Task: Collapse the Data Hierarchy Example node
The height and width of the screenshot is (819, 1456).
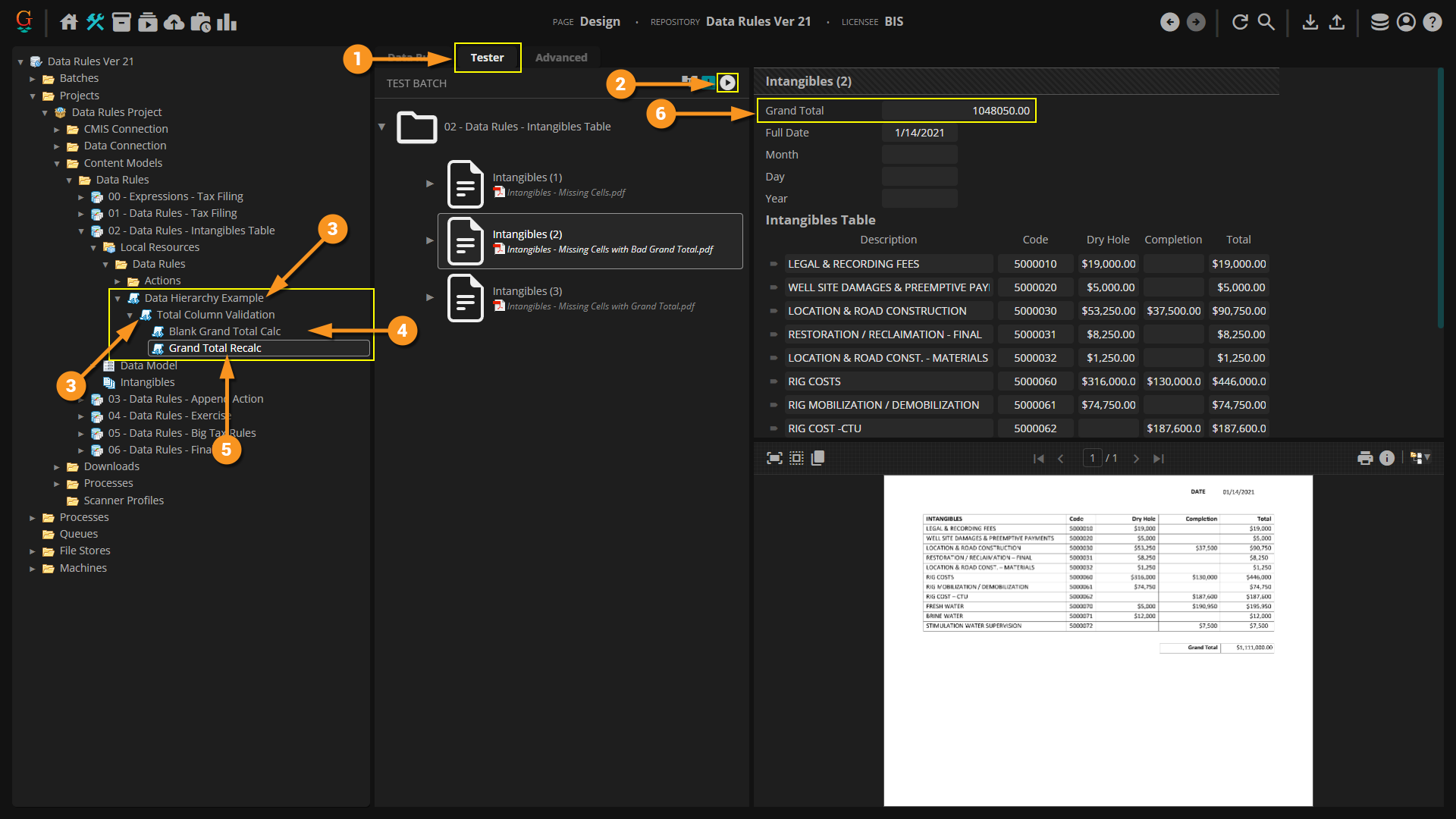Action: point(118,298)
